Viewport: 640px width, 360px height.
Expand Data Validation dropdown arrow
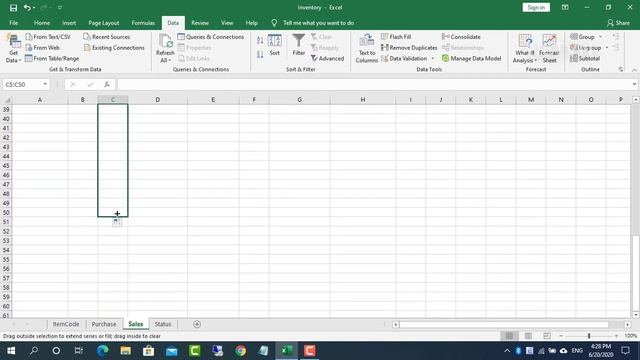[x=433, y=58]
